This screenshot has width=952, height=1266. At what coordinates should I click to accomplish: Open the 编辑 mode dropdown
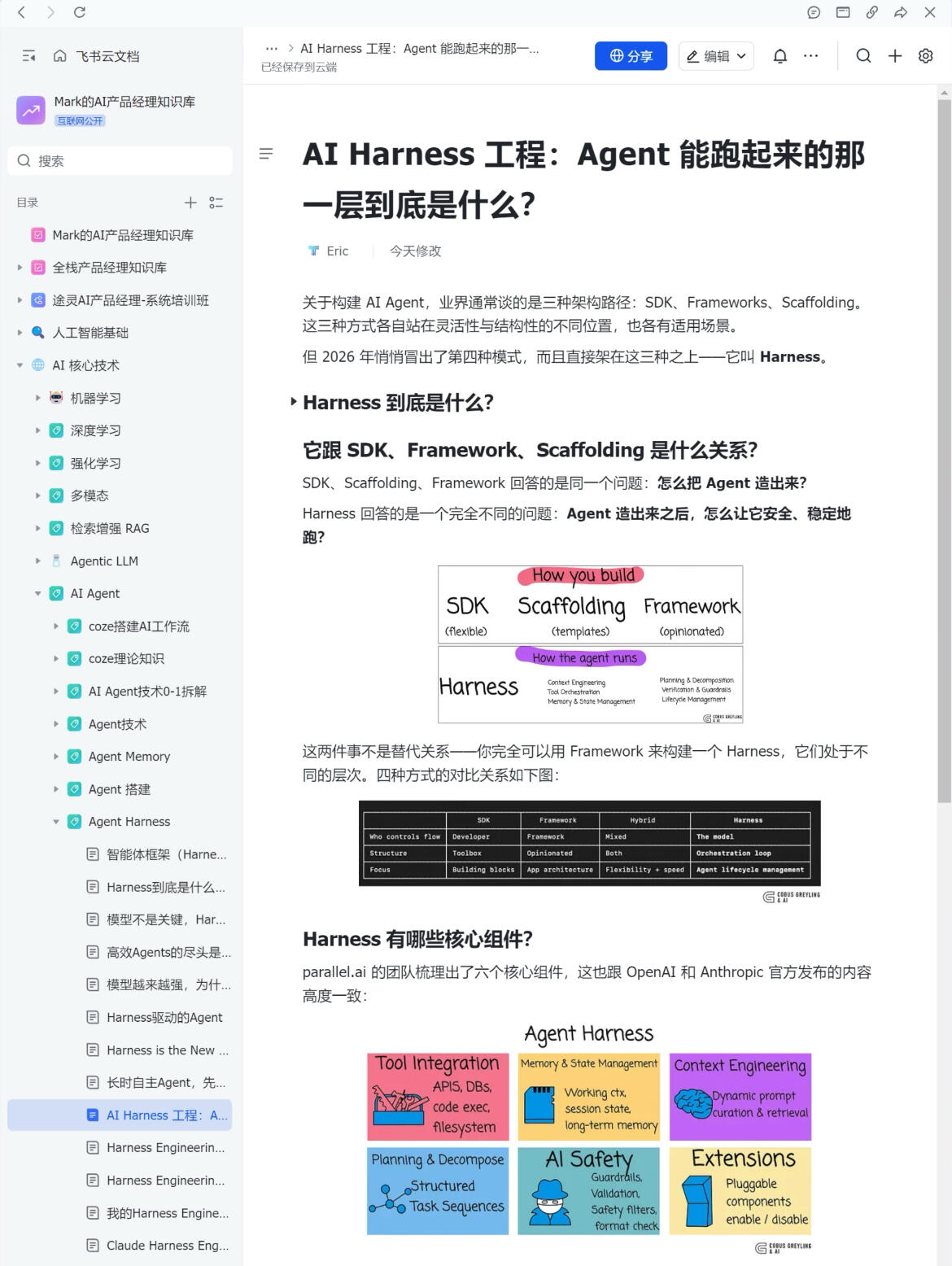tap(716, 56)
